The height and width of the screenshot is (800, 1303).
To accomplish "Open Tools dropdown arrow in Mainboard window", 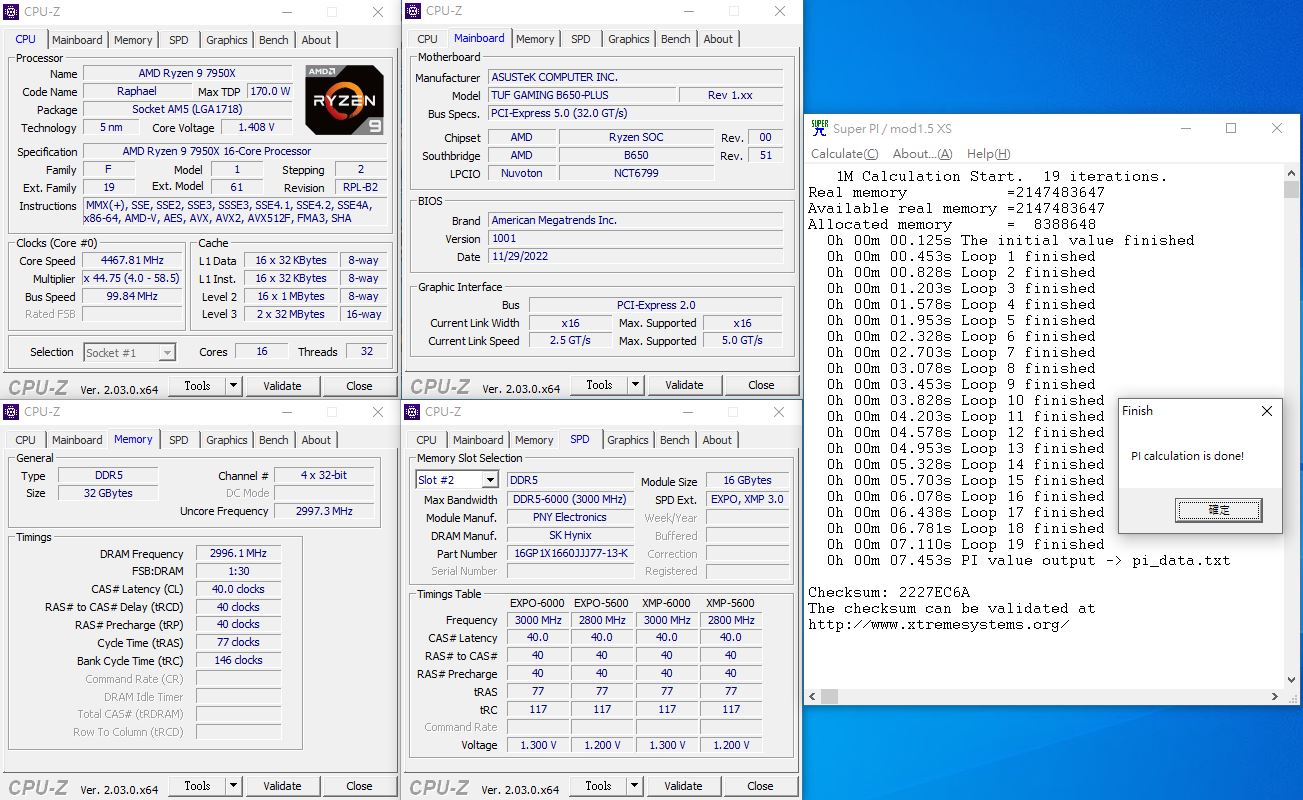I will [x=635, y=385].
